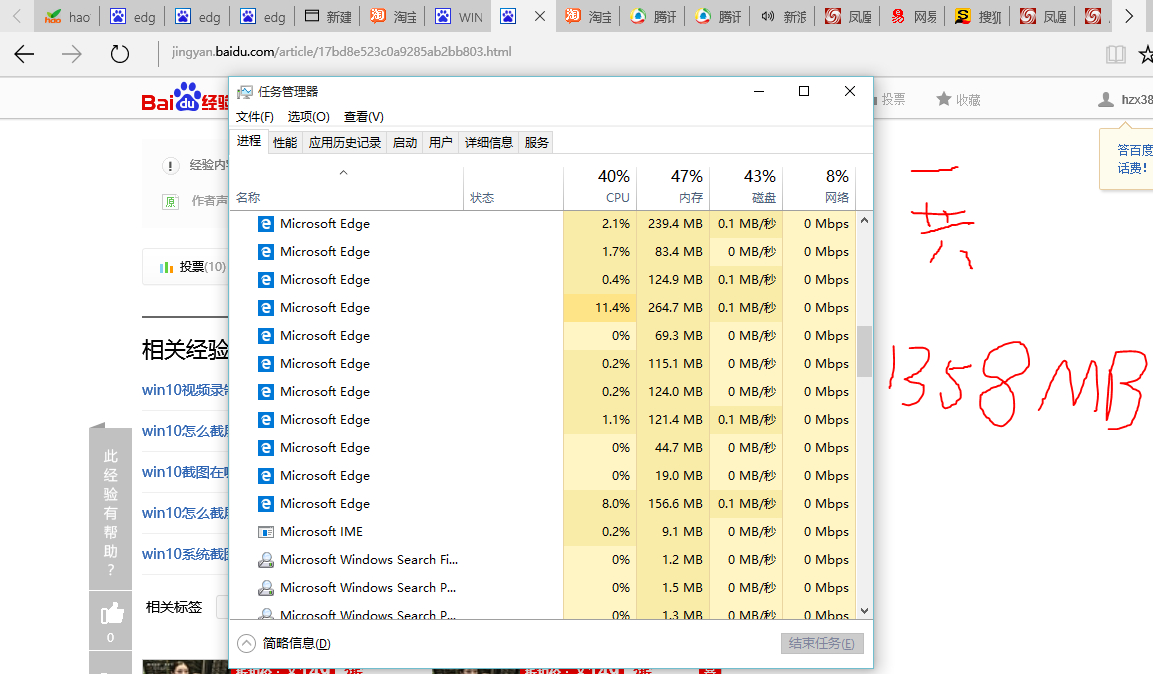Click the bar chart icon beside 投票(10)
This screenshot has width=1153, height=674.
pyautogui.click(x=166, y=267)
